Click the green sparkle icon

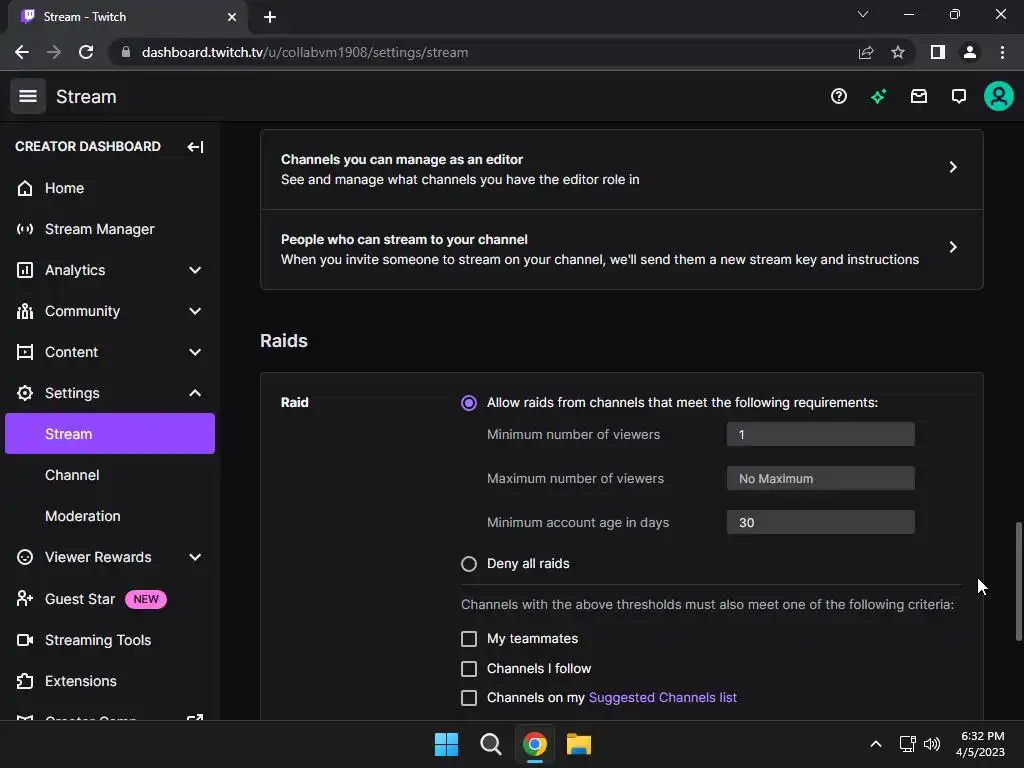878,97
